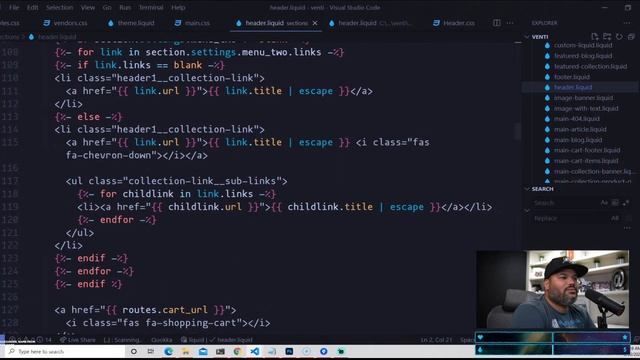
Task: Open main-cart-footer.liquid in explorer
Action: coord(587,150)
